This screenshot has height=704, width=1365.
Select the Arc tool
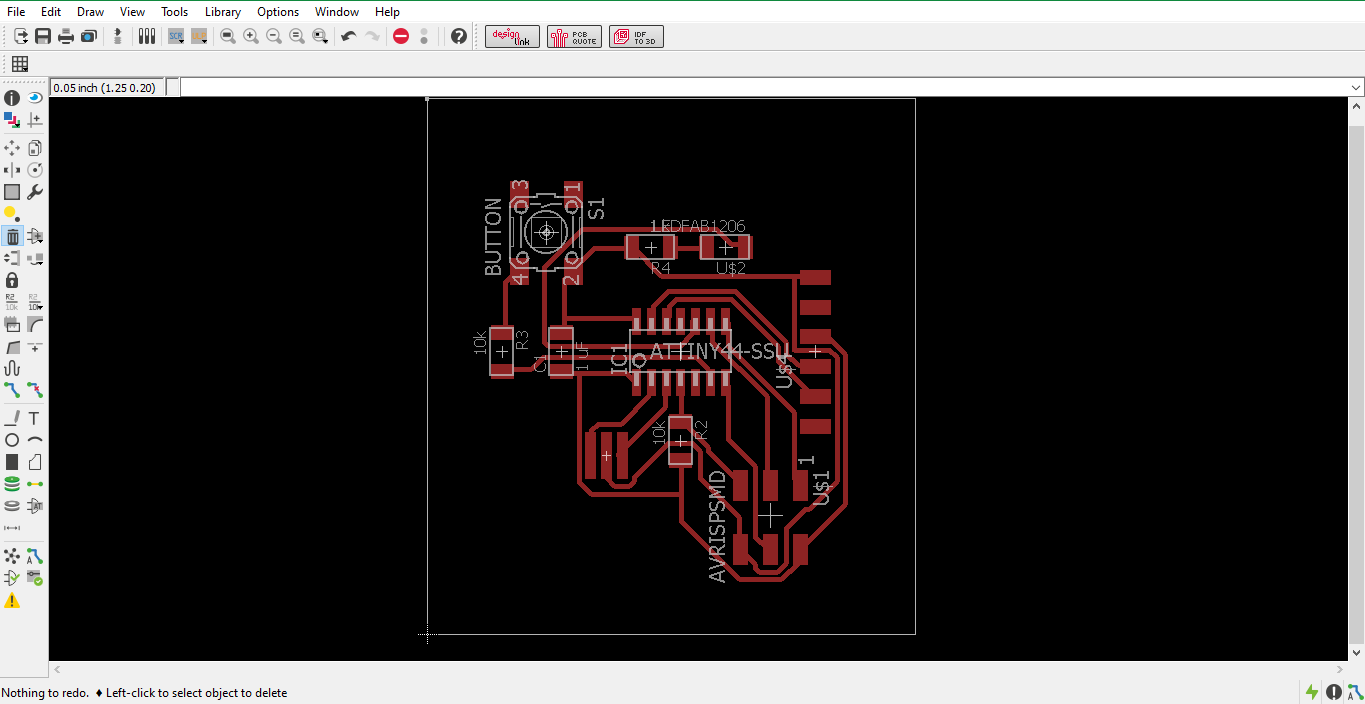click(35, 440)
